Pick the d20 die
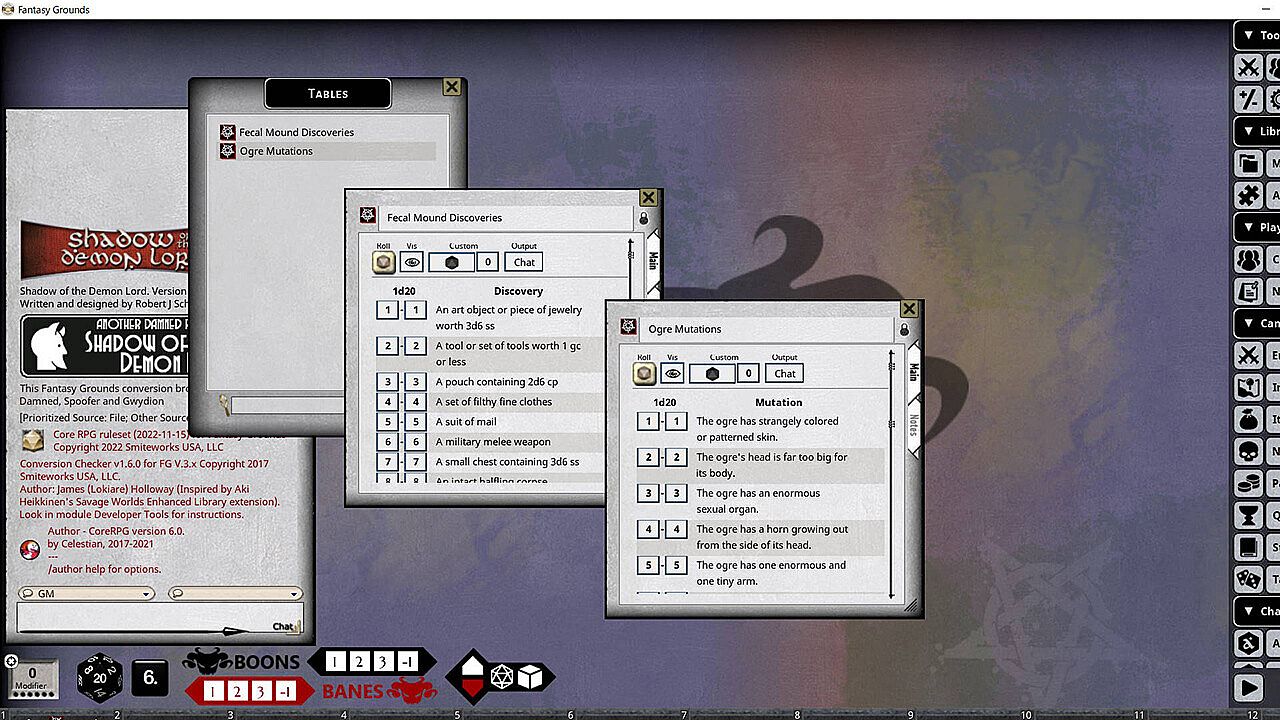Viewport: 1280px width, 720px height. (100, 677)
